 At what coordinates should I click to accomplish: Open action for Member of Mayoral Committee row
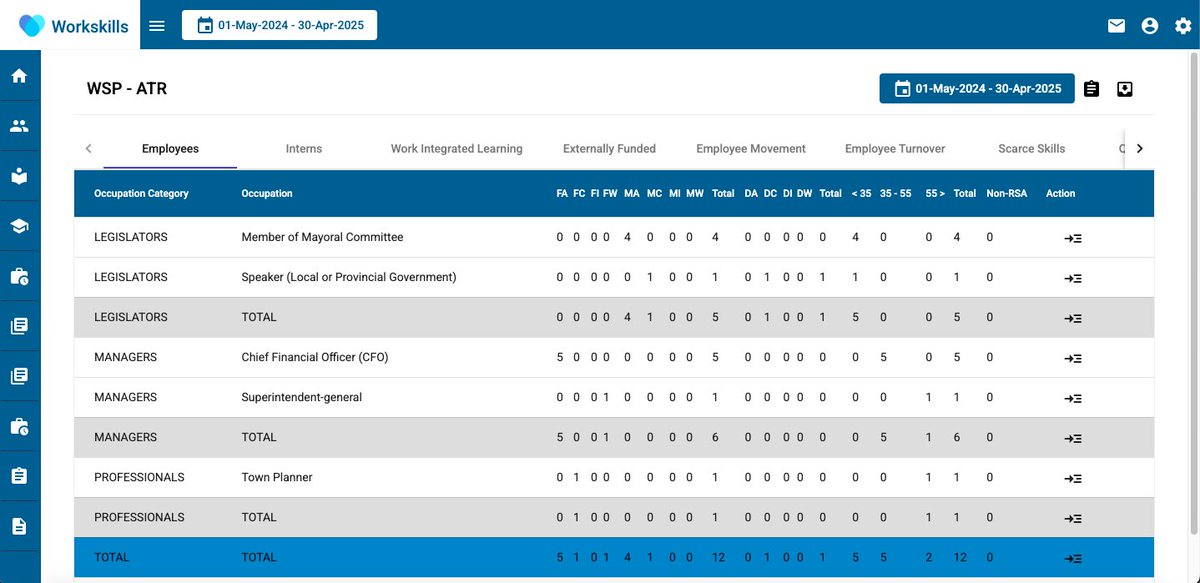click(1073, 238)
